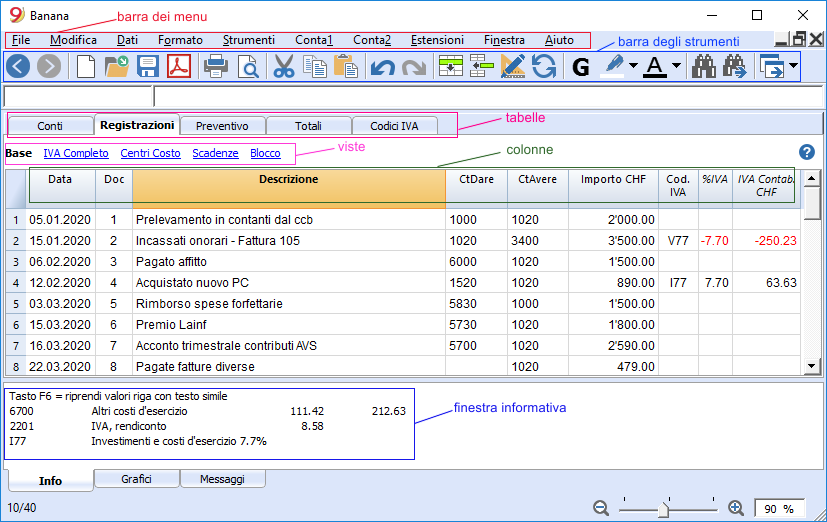Open the Formato menu
827x522 pixels.
click(180, 40)
